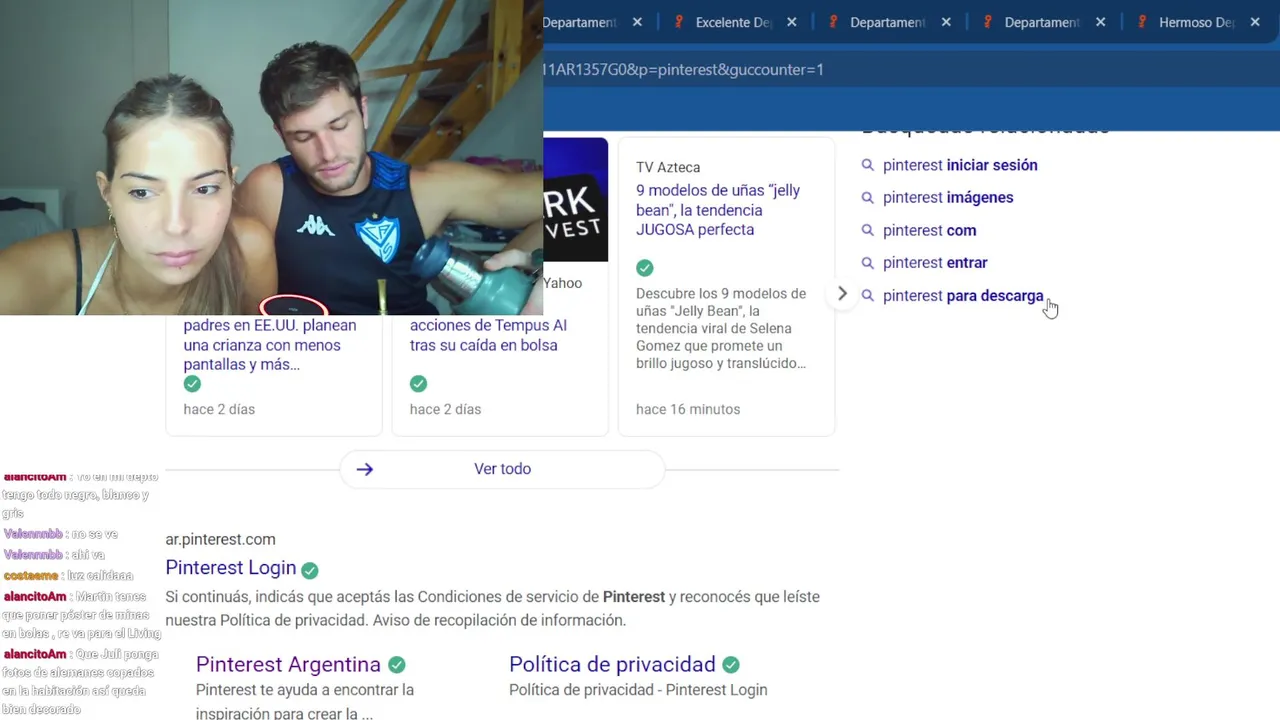Screen dimensions: 1280x720
Task: Close the 'Excelente De' tab
Action: pos(792,22)
